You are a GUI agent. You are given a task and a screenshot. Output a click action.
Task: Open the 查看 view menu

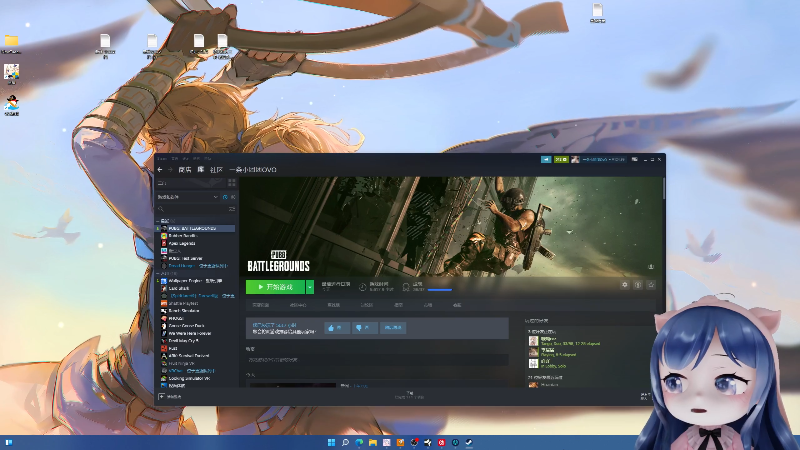point(175,159)
